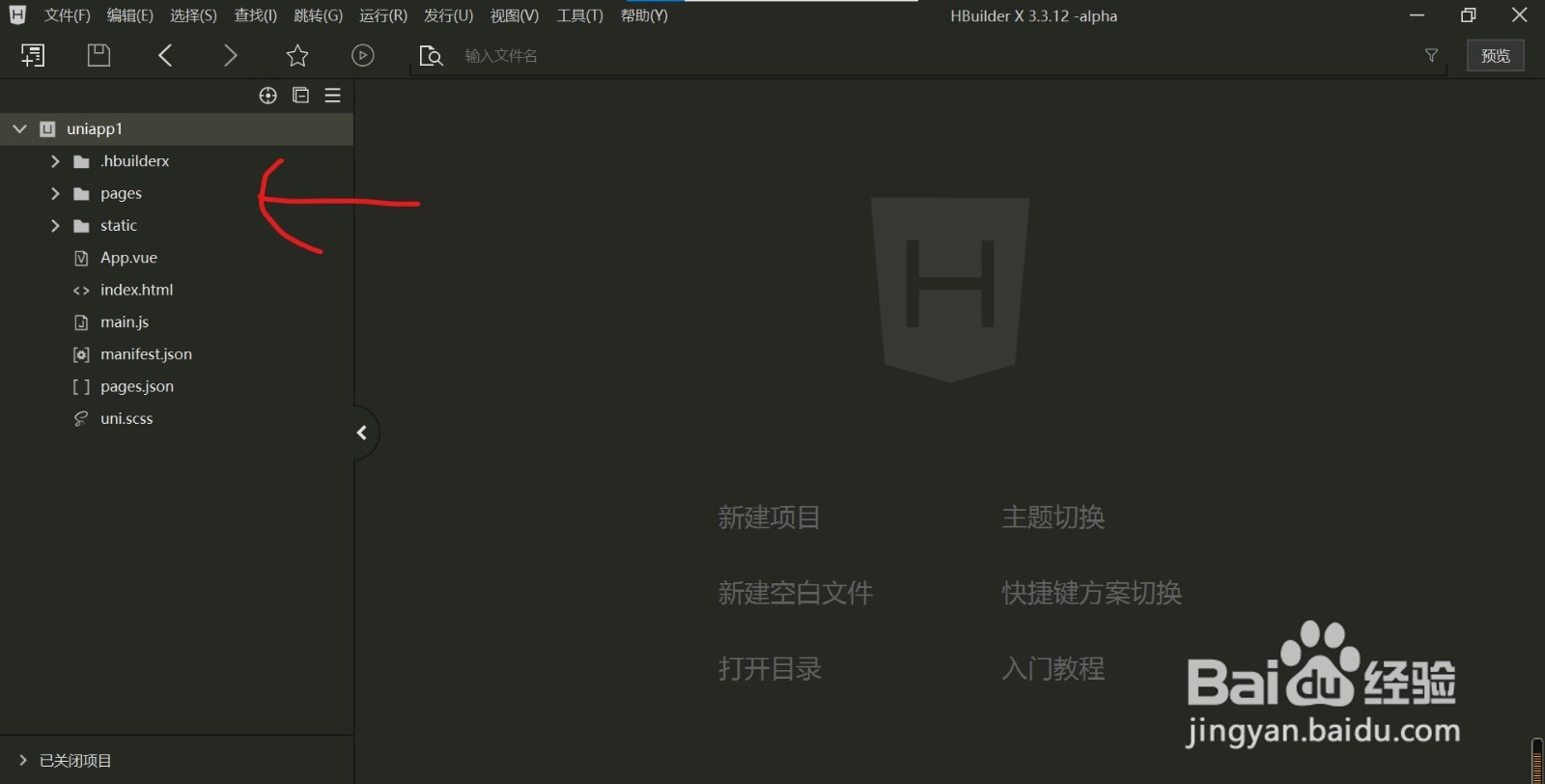The width and height of the screenshot is (1545, 784).
Task: Click the 预览 preview button
Action: pos(1496,56)
